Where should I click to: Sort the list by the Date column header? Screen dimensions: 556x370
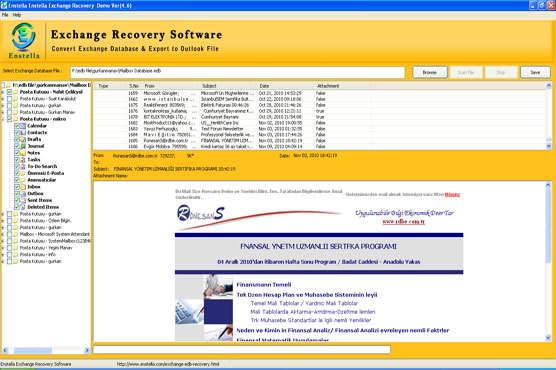(285, 86)
